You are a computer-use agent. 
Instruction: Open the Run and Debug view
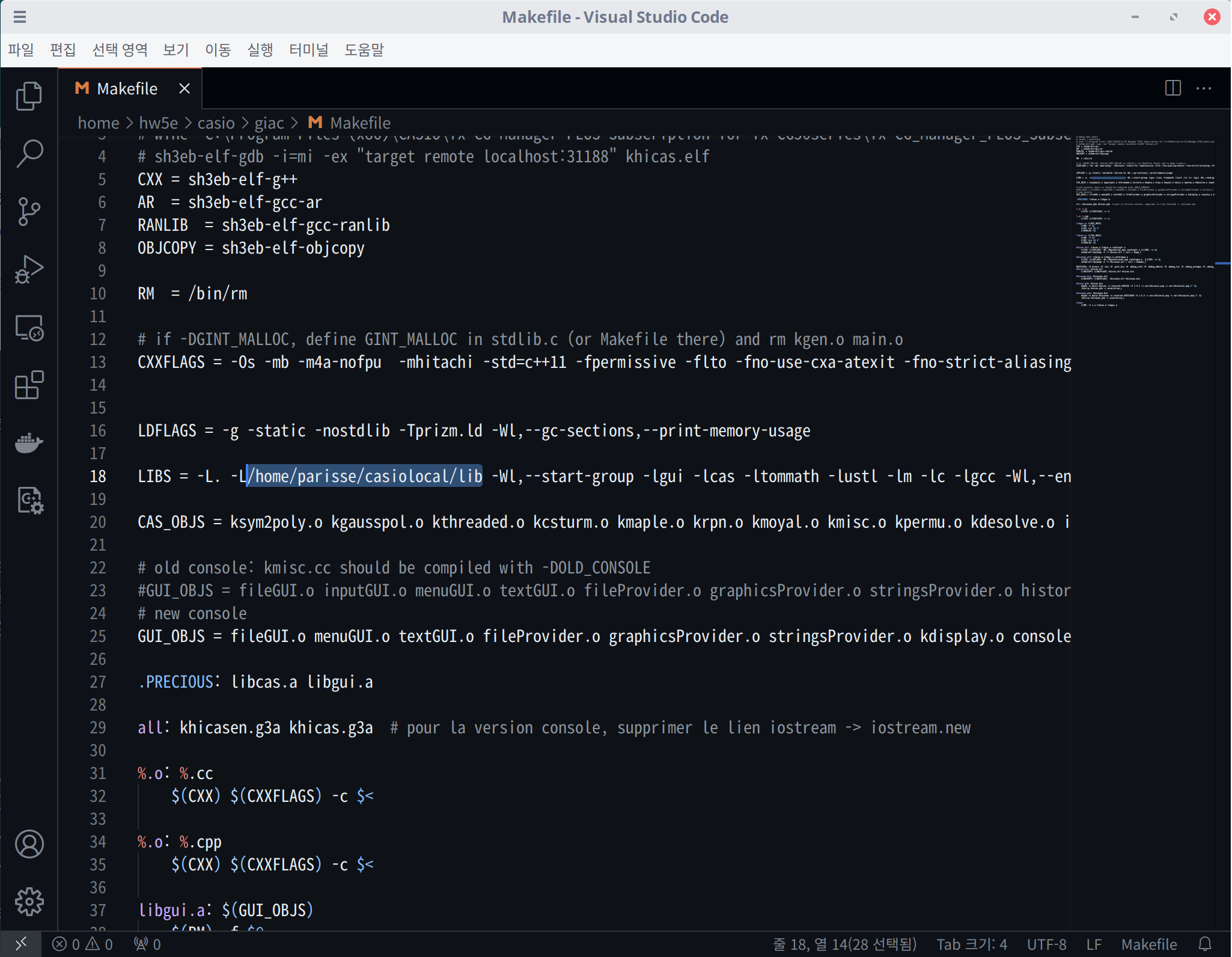pos(29,269)
